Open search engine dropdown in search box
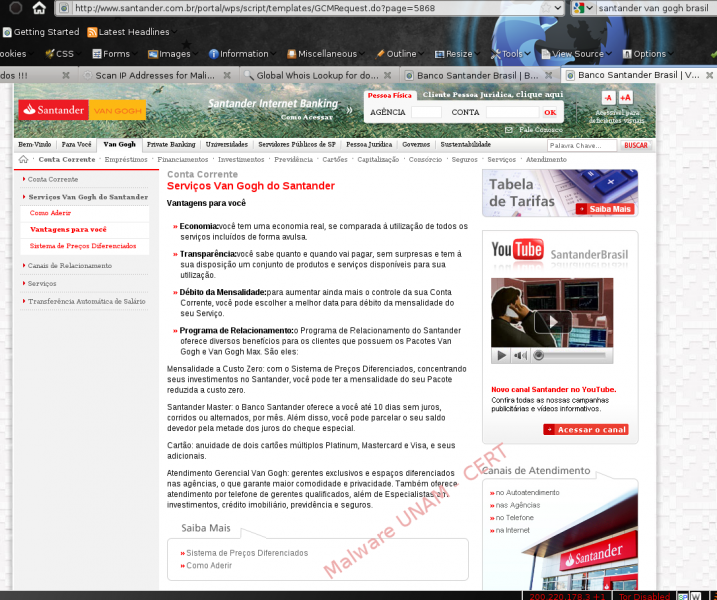The height and width of the screenshot is (600, 717). (581, 8)
